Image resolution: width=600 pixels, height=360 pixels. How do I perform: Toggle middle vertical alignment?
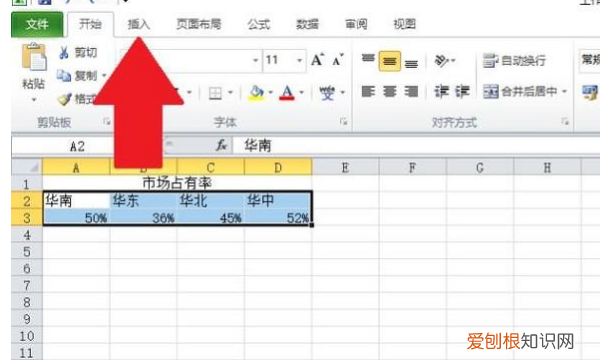390,61
